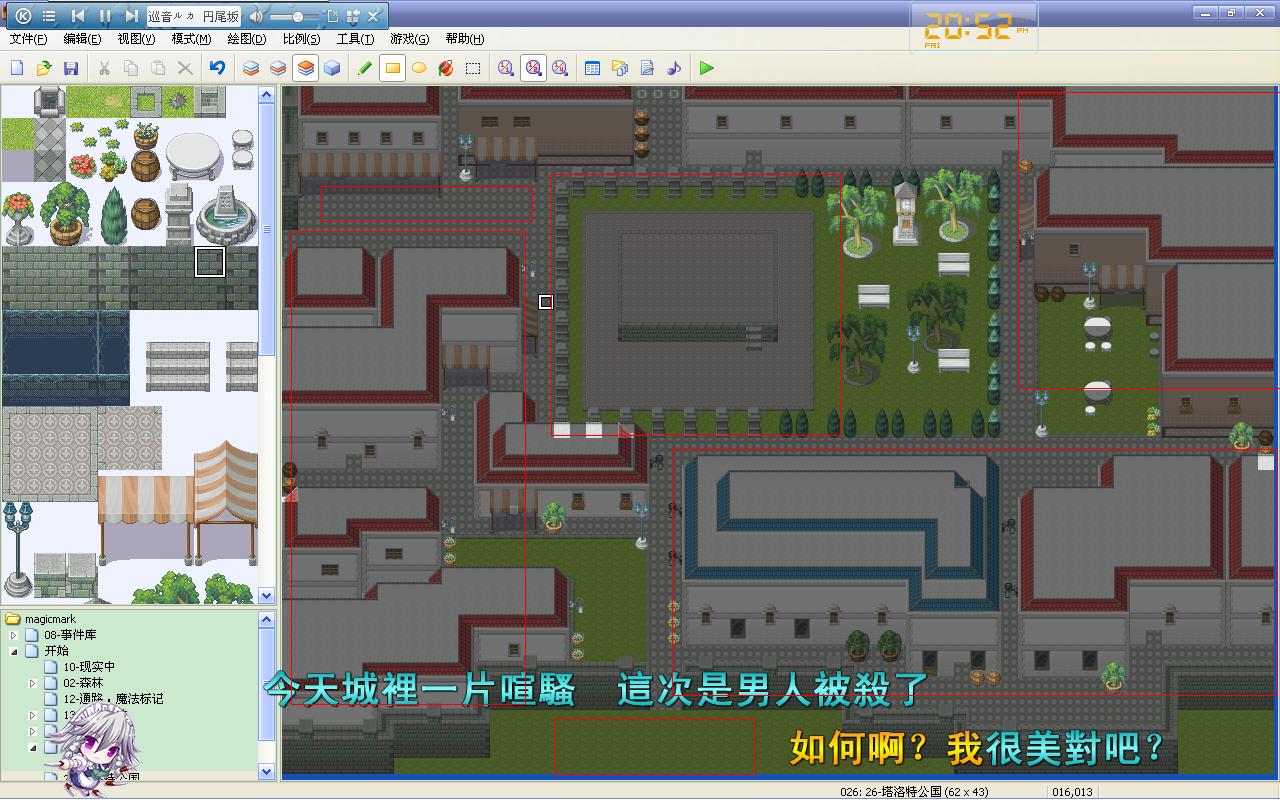
Task: Switch to the Events layer cube
Action: point(332,68)
